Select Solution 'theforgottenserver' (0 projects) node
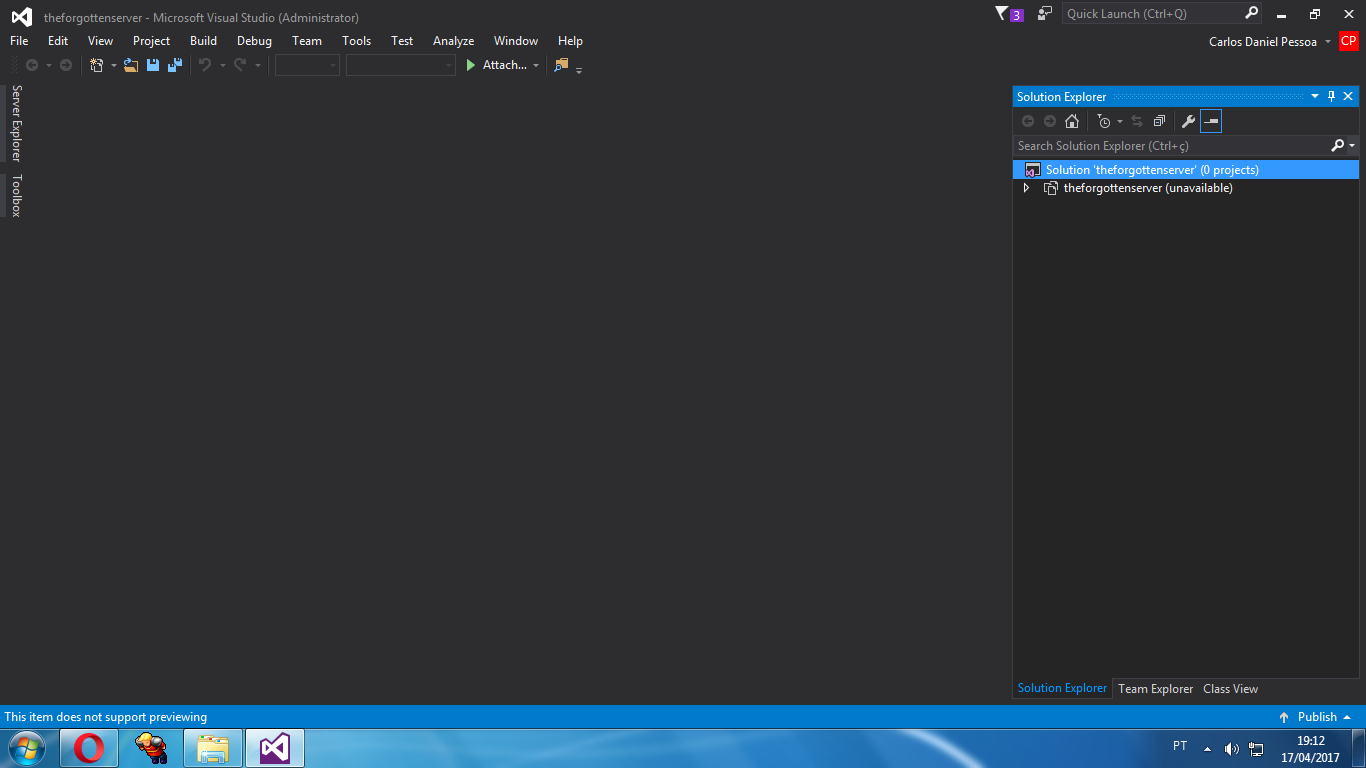 [1186, 170]
